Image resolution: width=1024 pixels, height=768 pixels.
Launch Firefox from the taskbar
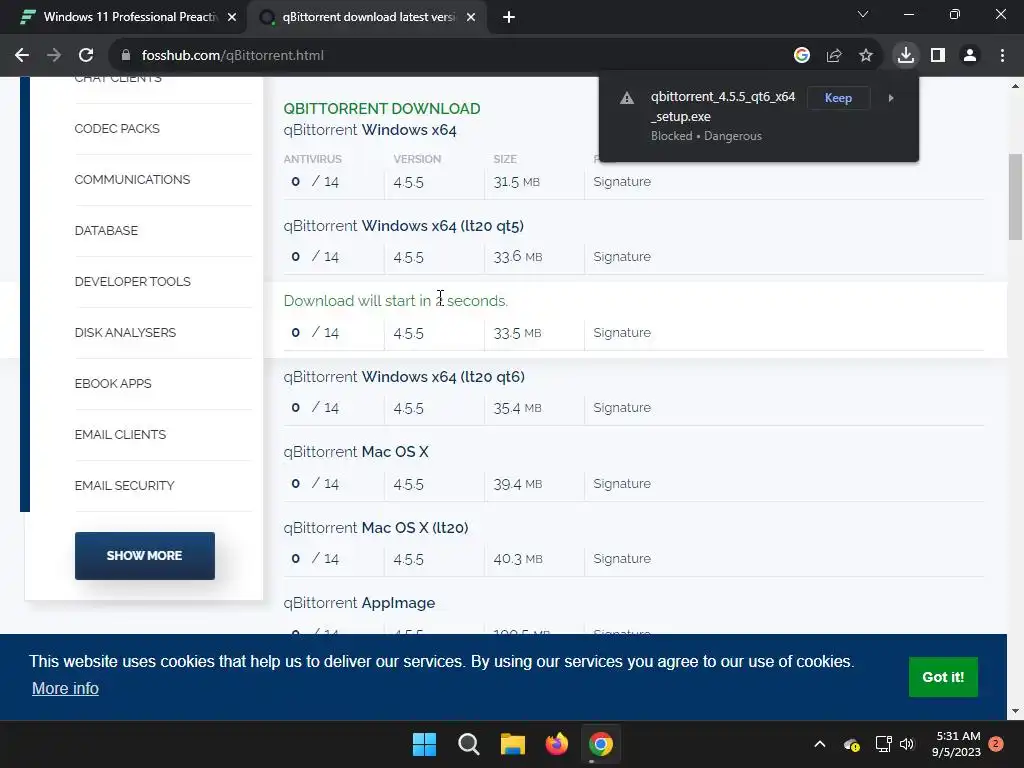point(557,744)
